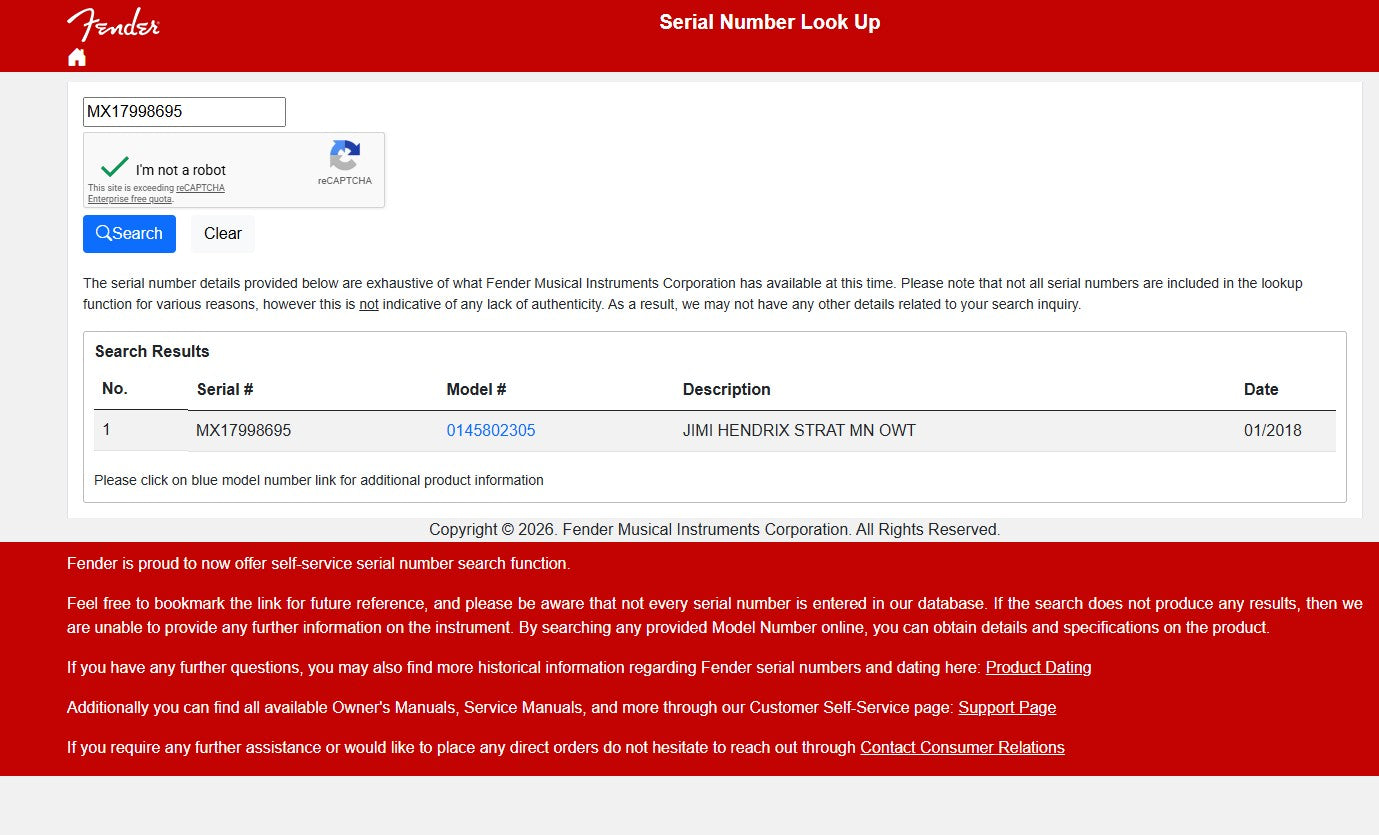Viewport: 1379px width, 835px height.
Task: Click the Serial Number Look Up title
Action: [x=770, y=22]
